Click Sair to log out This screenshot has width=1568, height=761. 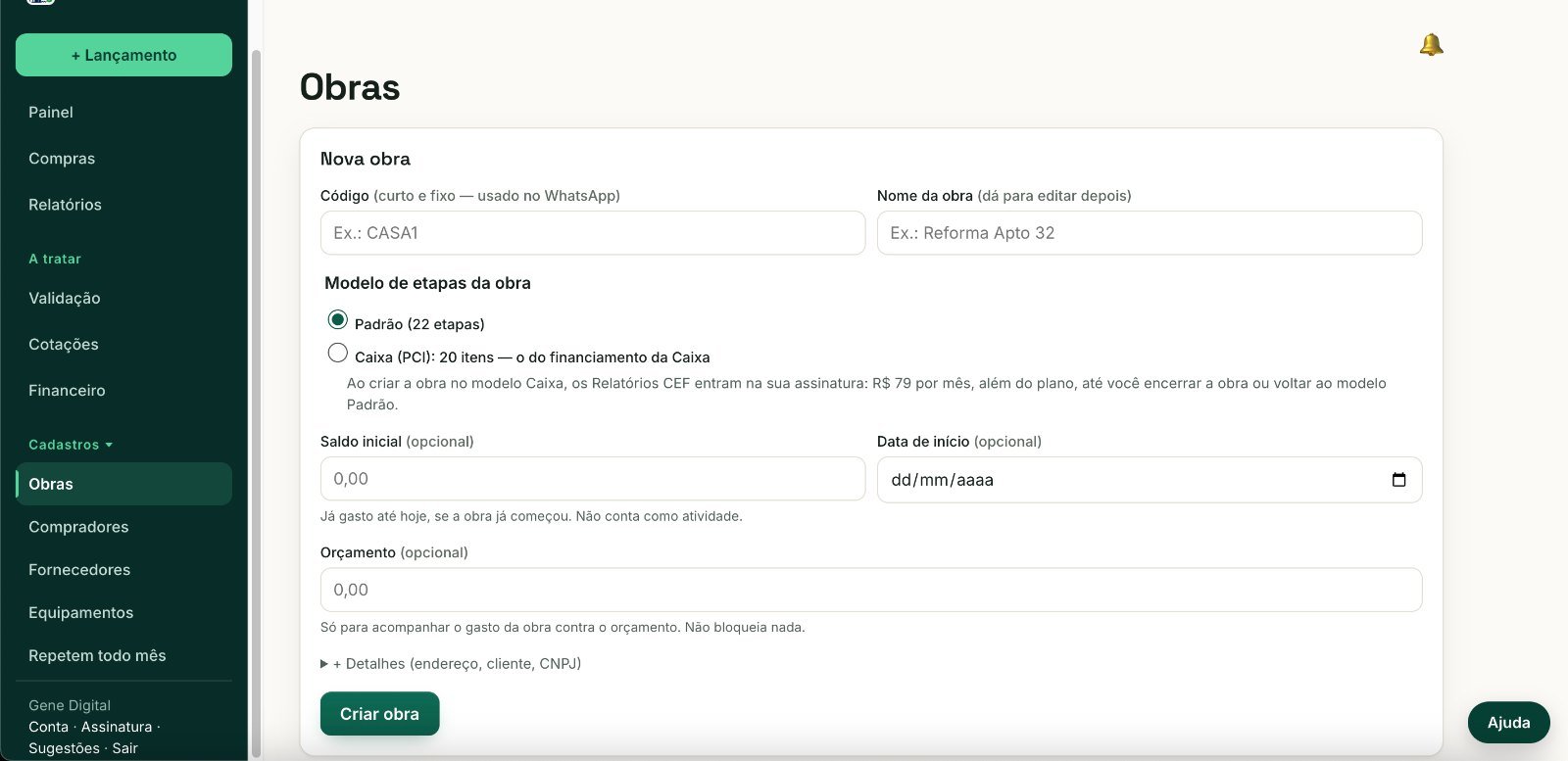point(124,748)
